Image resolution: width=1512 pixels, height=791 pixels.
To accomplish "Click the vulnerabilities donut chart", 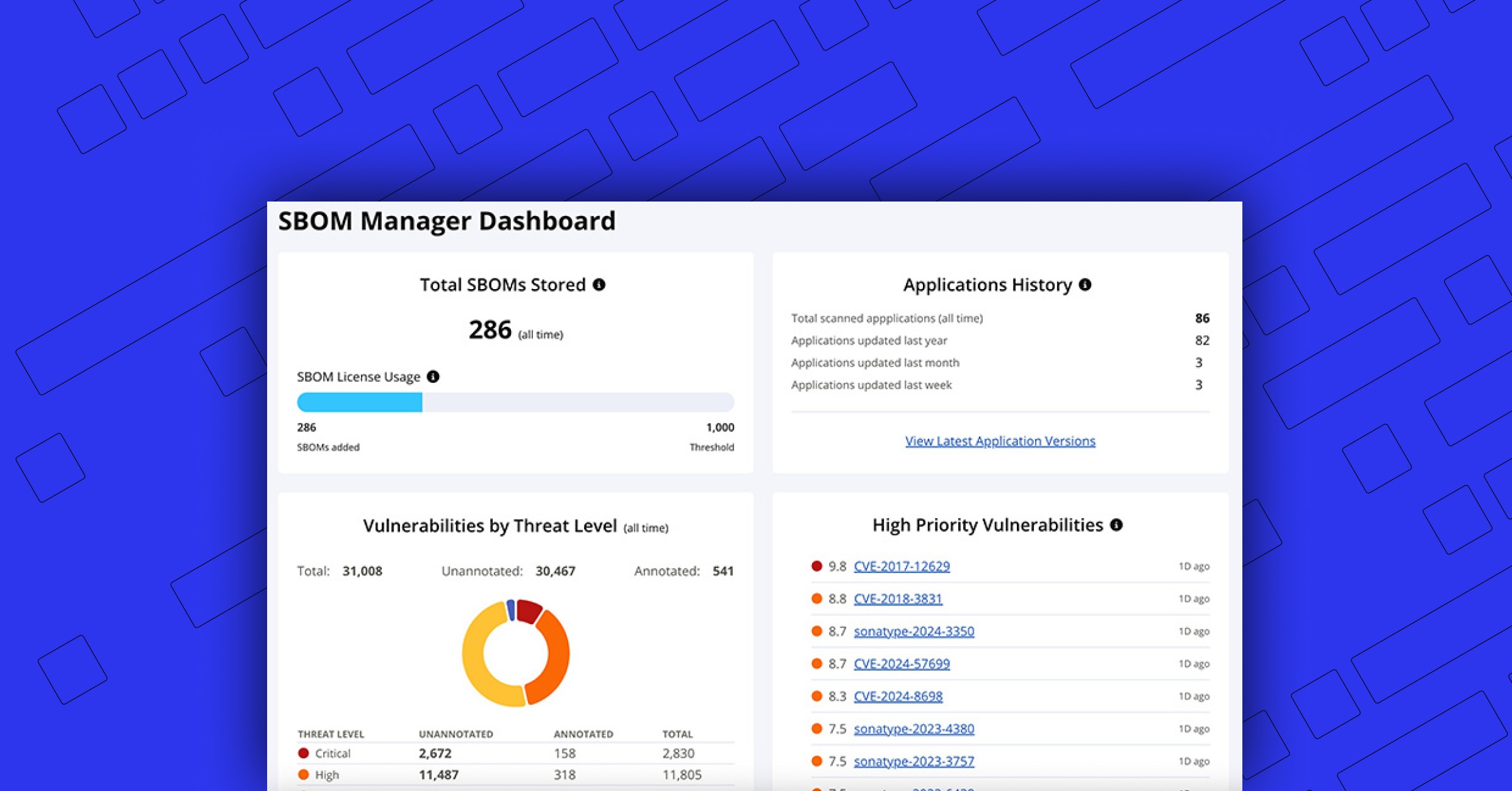I will pos(516,653).
